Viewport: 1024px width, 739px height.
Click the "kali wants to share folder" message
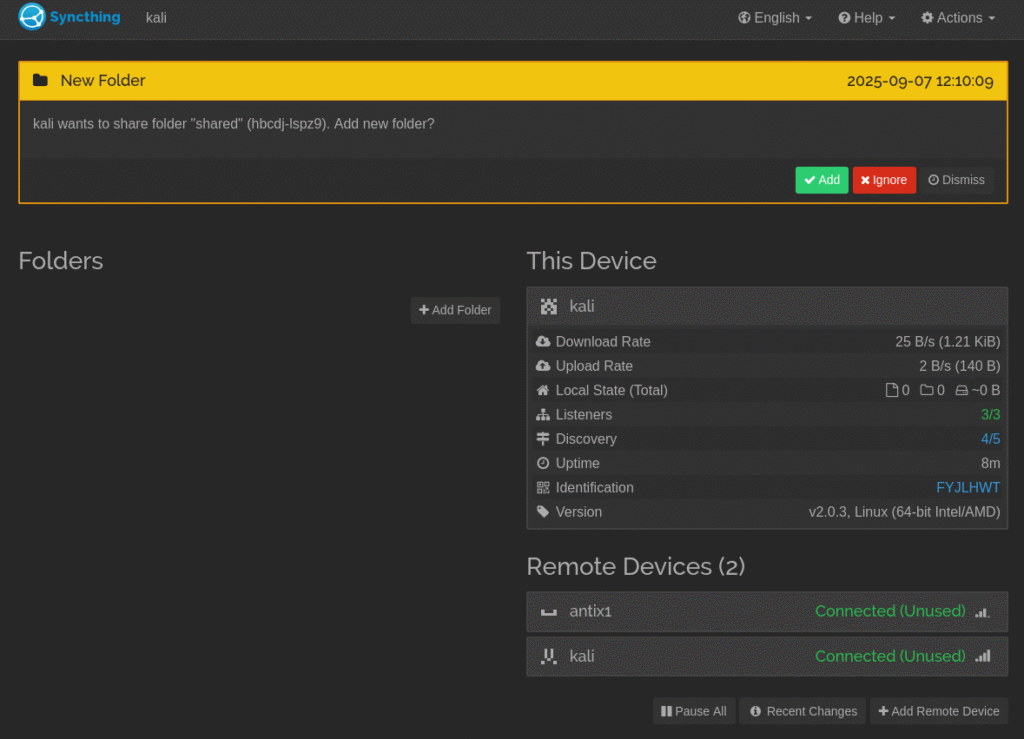pos(234,124)
